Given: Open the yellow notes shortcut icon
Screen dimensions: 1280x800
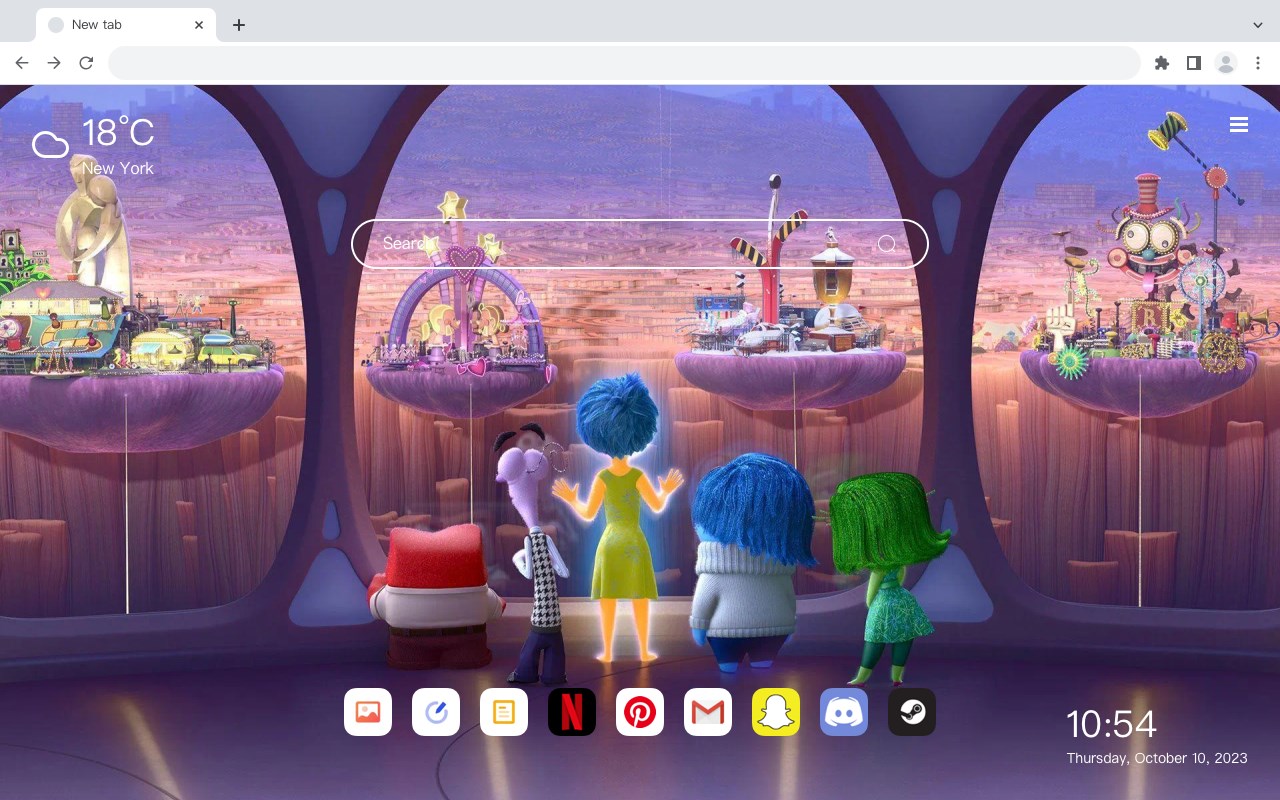Looking at the screenshot, I should (504, 712).
